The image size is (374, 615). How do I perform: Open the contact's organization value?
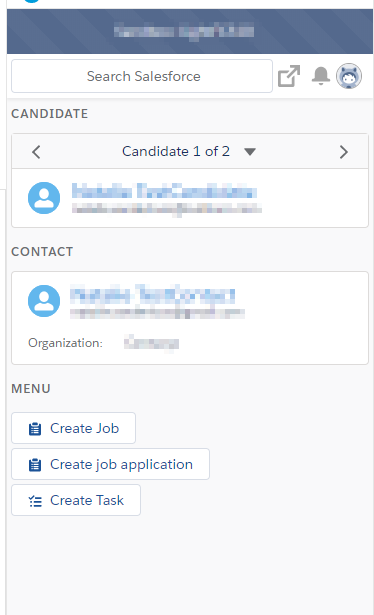tap(151, 343)
